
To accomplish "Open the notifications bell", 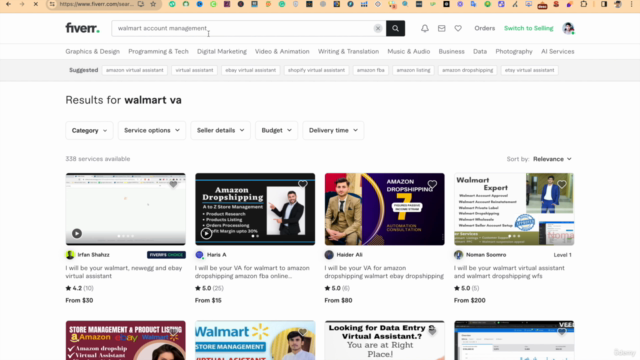I will [x=425, y=28].
